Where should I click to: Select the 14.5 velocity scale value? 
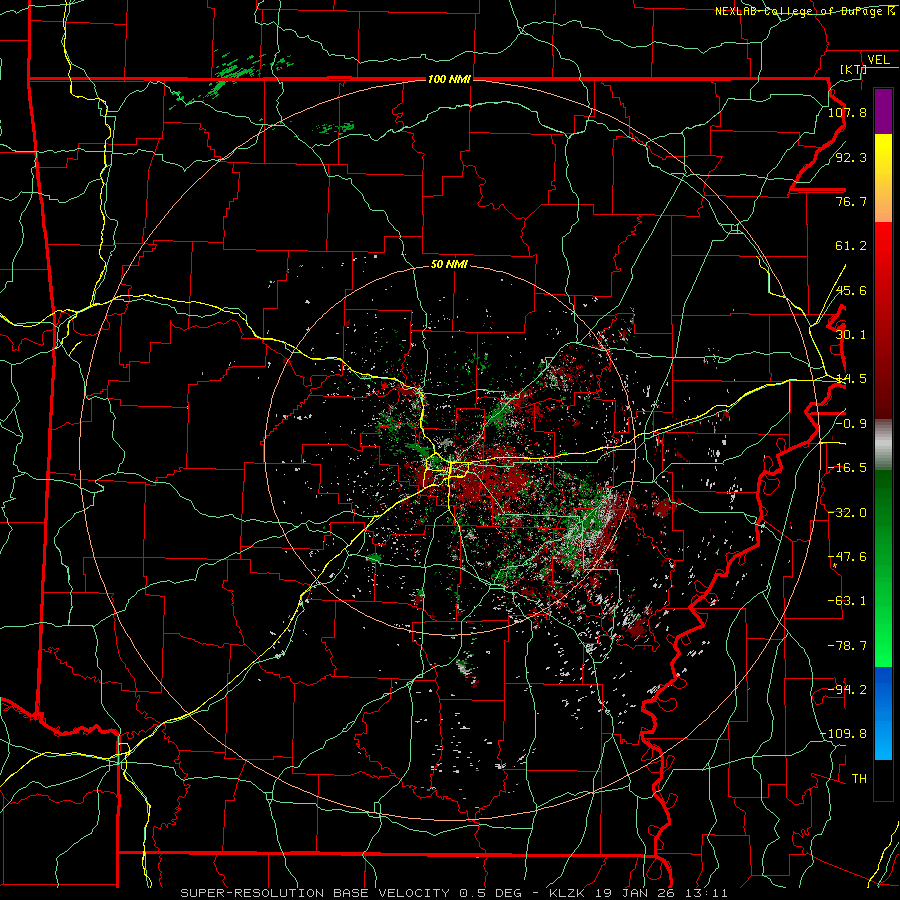851,379
